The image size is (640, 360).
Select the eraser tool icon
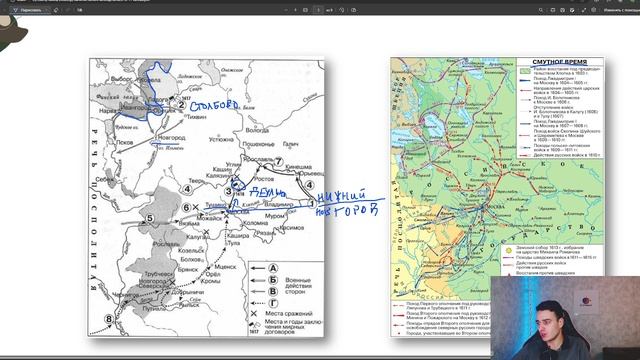pyautogui.click(x=56, y=10)
